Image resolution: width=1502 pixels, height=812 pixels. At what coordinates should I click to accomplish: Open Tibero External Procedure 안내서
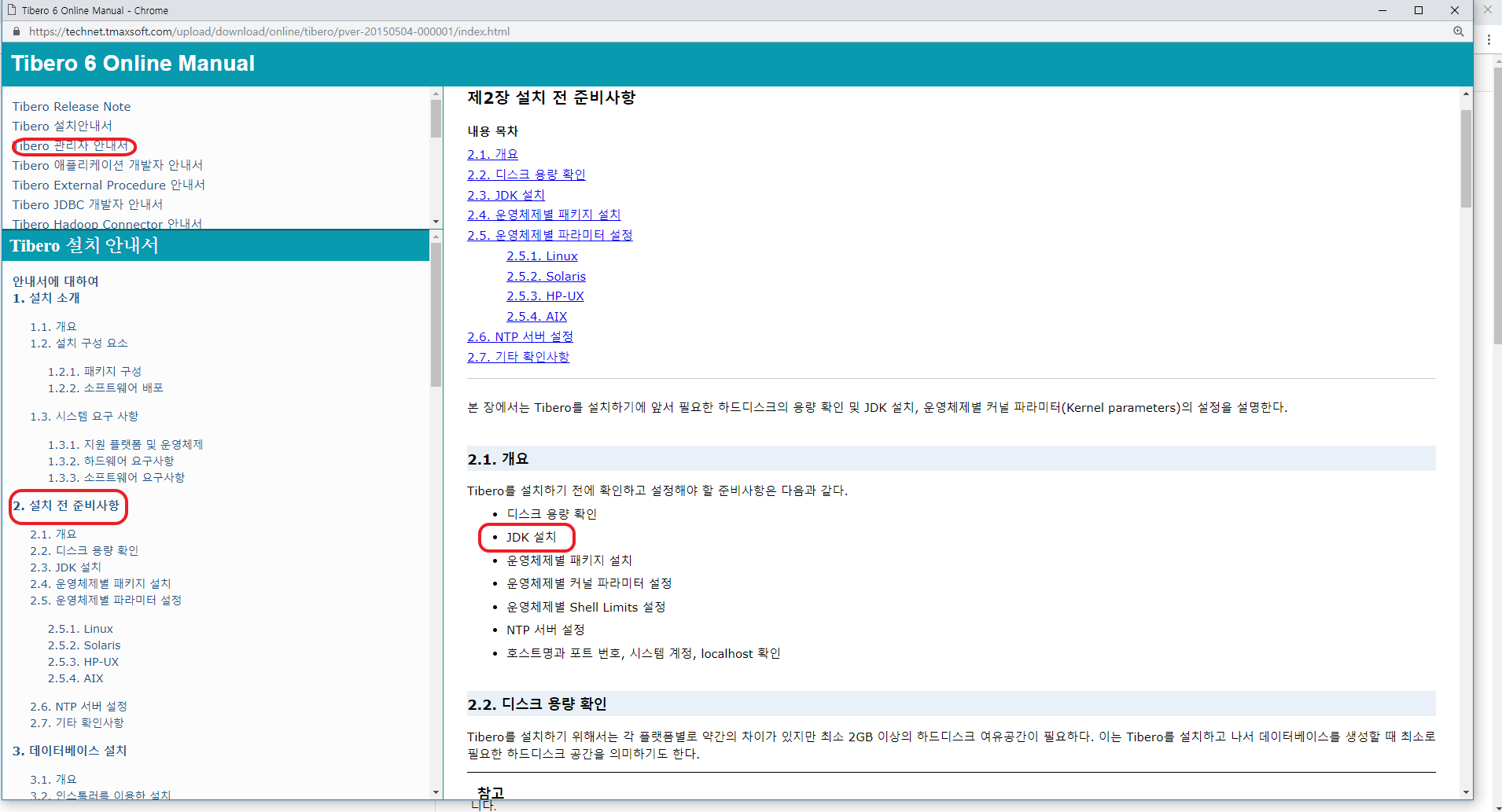point(109,185)
